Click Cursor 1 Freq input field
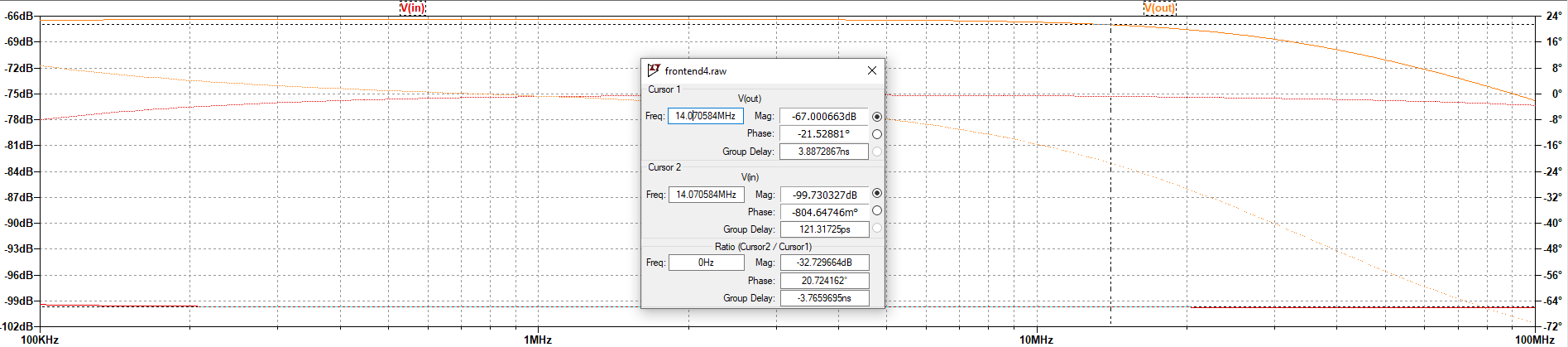 706,116
